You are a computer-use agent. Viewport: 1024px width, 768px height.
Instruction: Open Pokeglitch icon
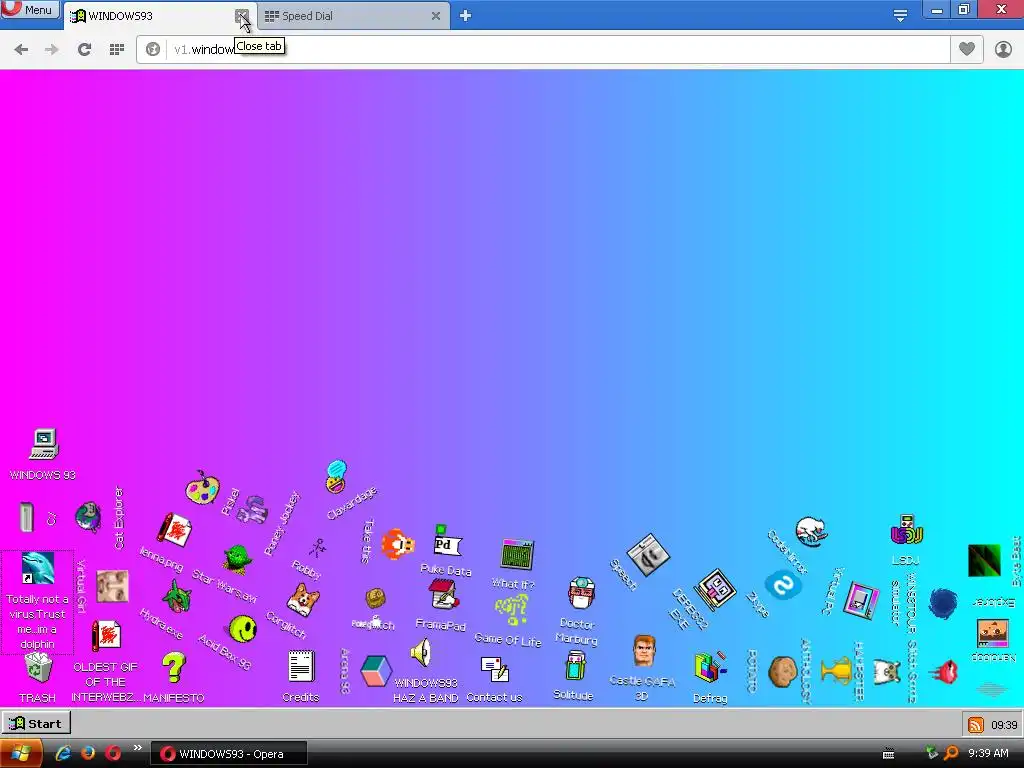pyautogui.click(x=376, y=598)
